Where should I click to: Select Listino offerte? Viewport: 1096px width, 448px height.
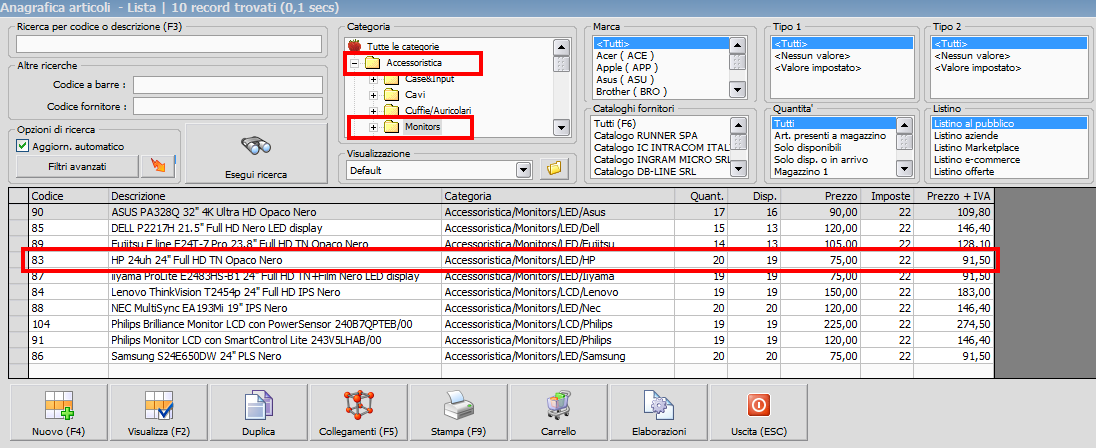963,171
